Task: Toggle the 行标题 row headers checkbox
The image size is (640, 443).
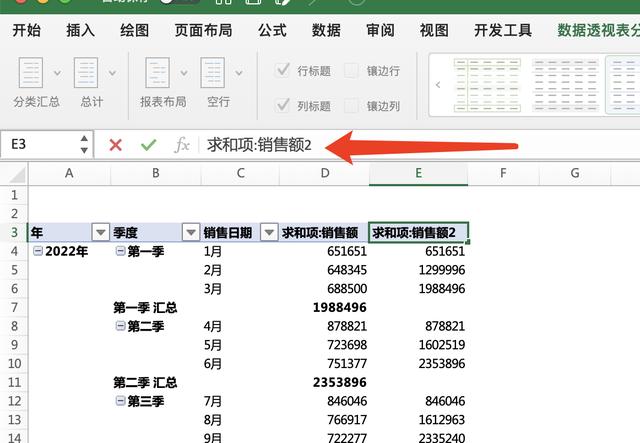Action: tap(283, 70)
